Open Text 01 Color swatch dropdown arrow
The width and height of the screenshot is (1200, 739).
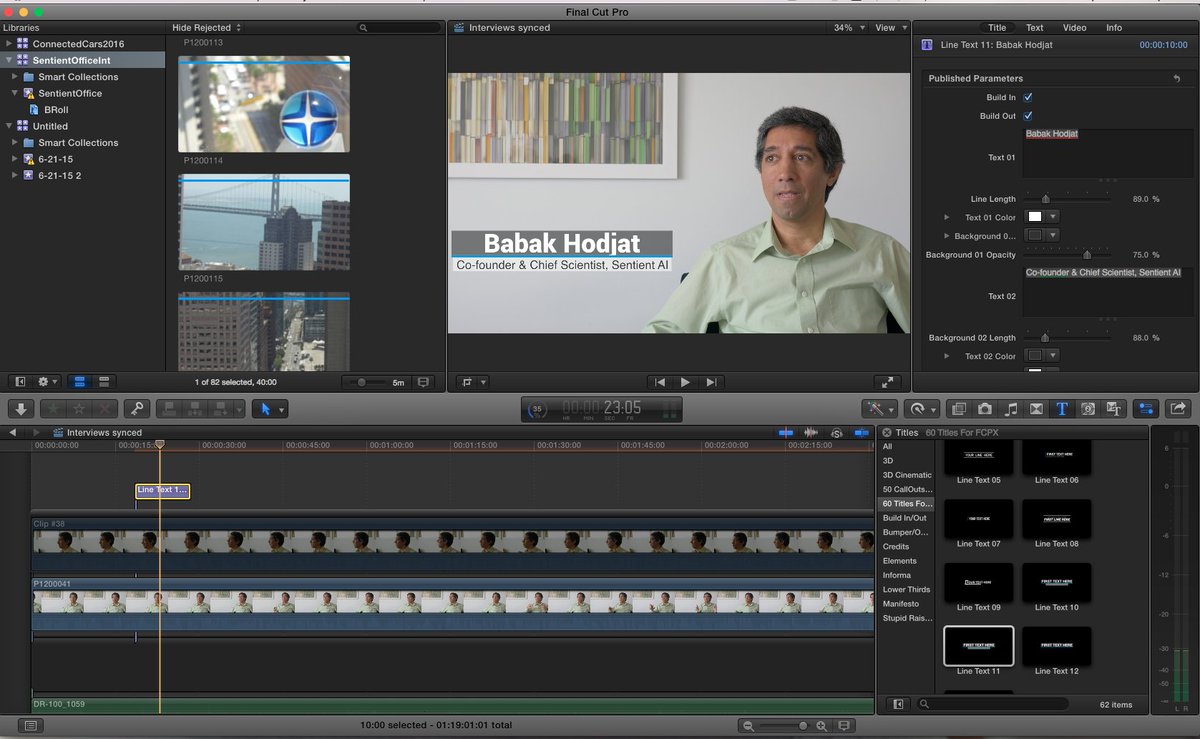pos(1052,217)
